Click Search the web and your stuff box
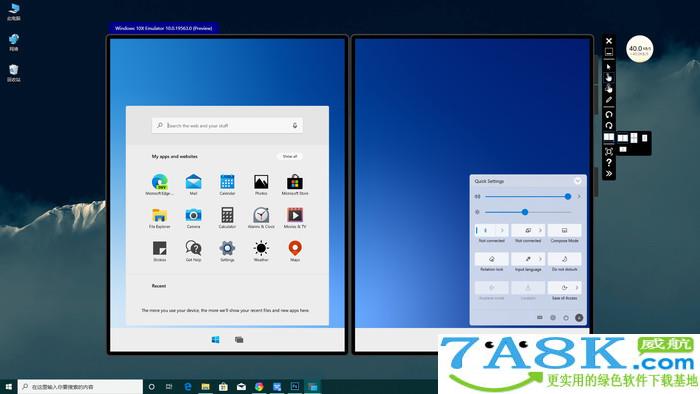700x394 pixels. (227, 126)
